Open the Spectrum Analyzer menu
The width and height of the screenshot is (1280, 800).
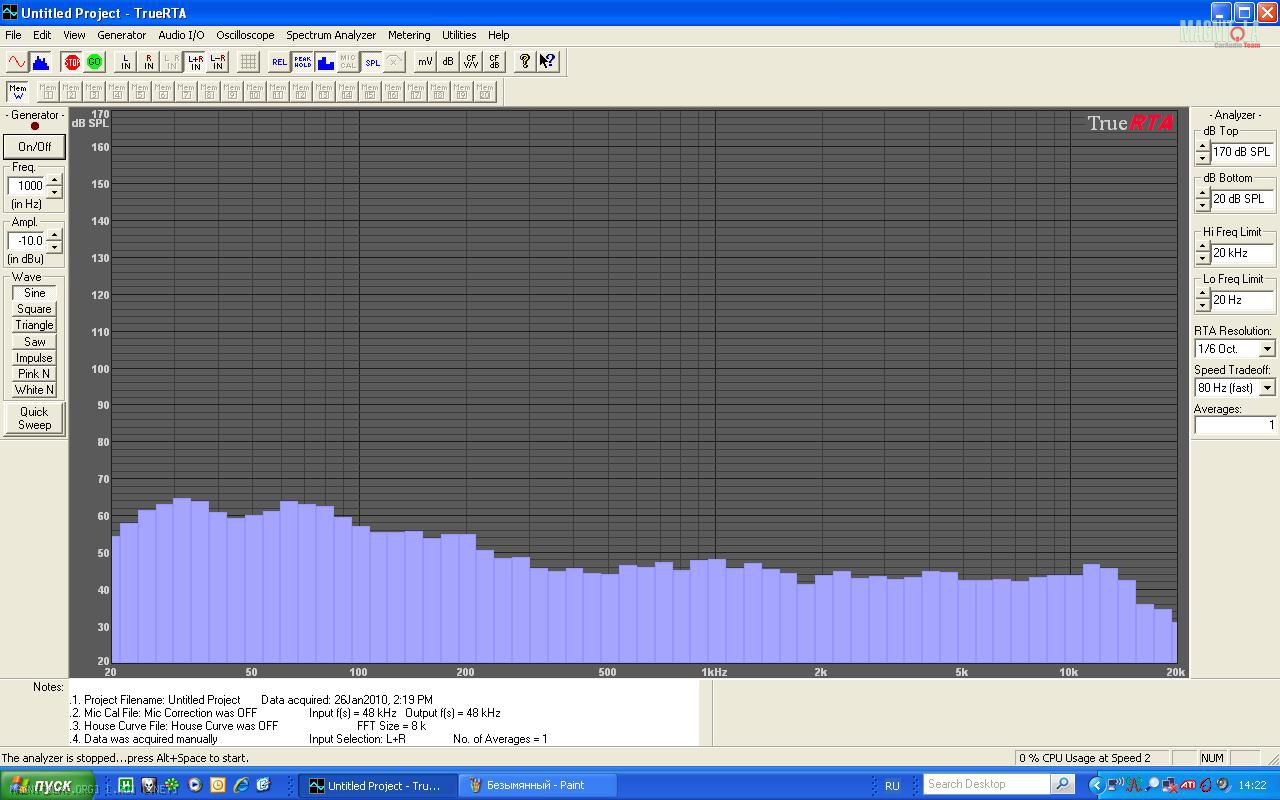(331, 35)
